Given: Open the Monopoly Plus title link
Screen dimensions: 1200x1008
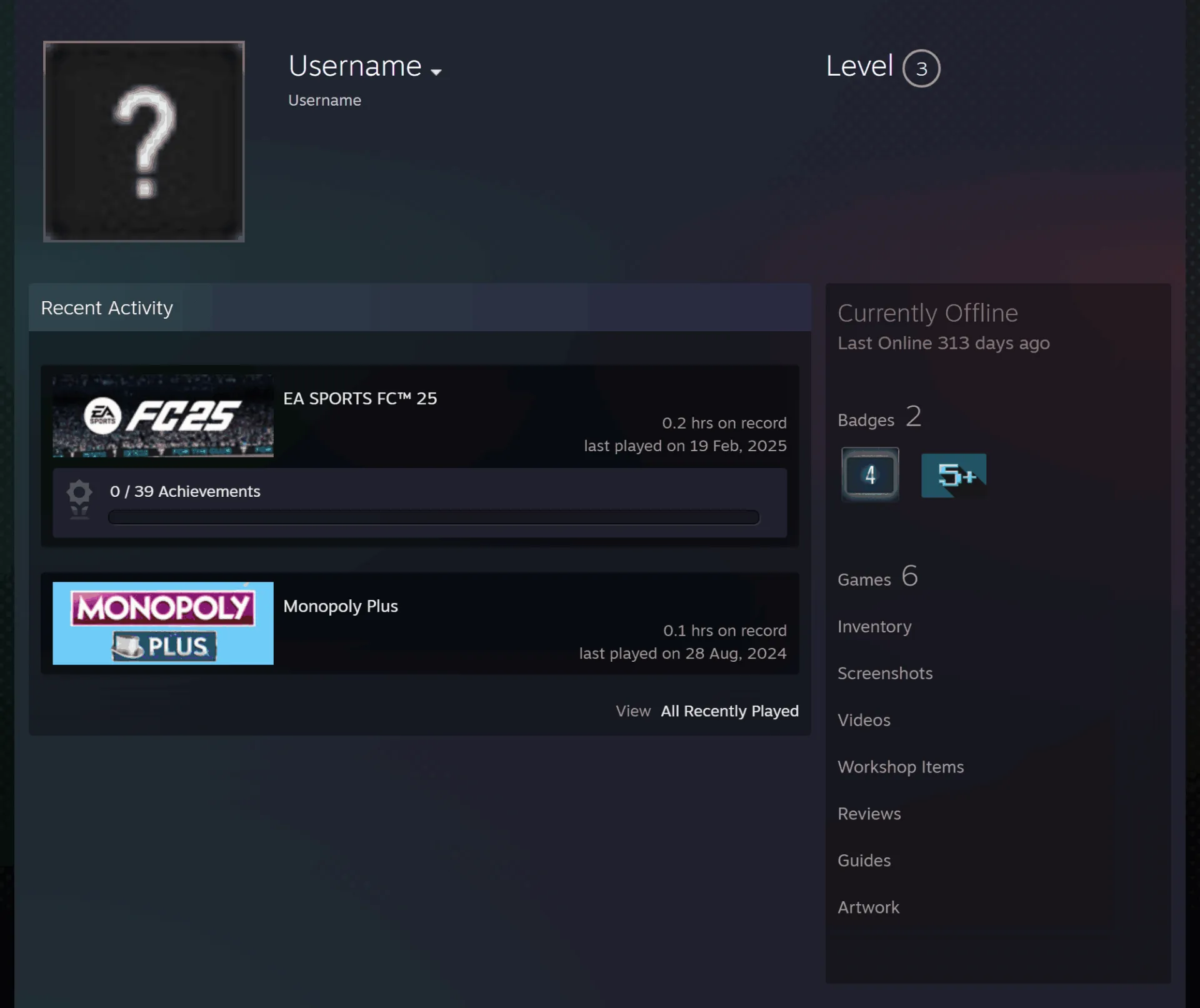Looking at the screenshot, I should click(341, 606).
